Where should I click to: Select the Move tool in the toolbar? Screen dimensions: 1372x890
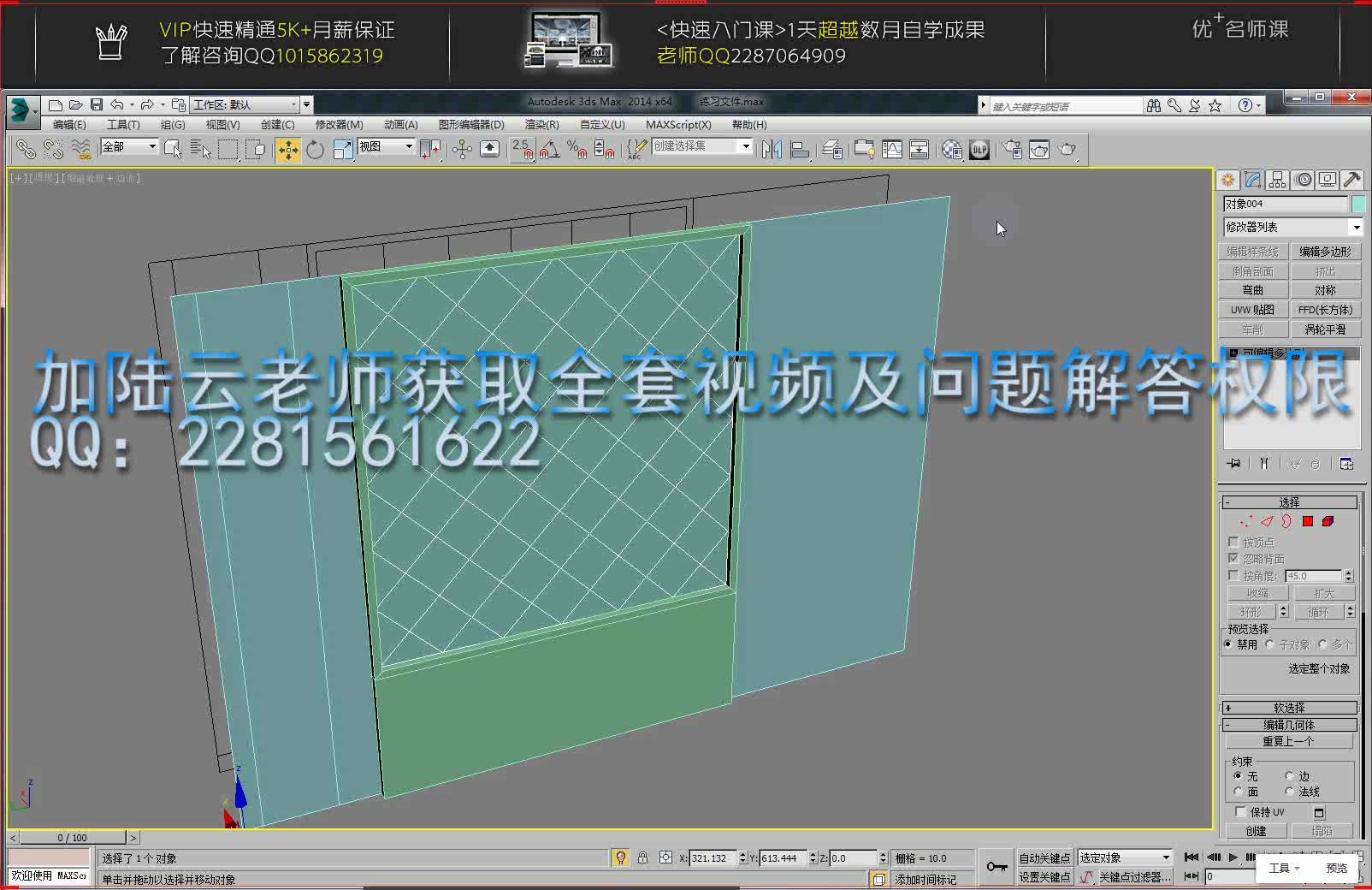[288, 149]
